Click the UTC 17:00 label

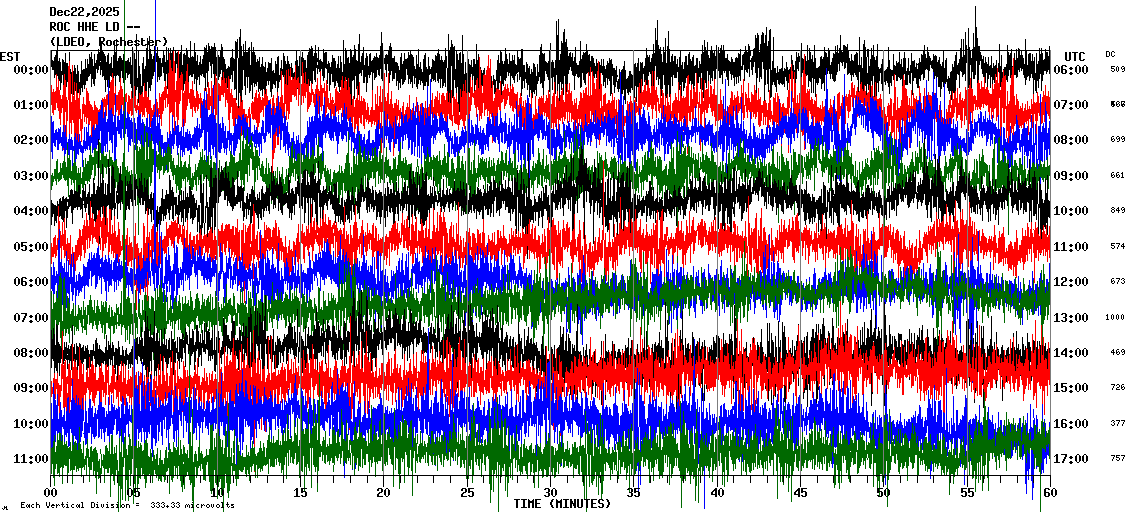click(1070, 458)
